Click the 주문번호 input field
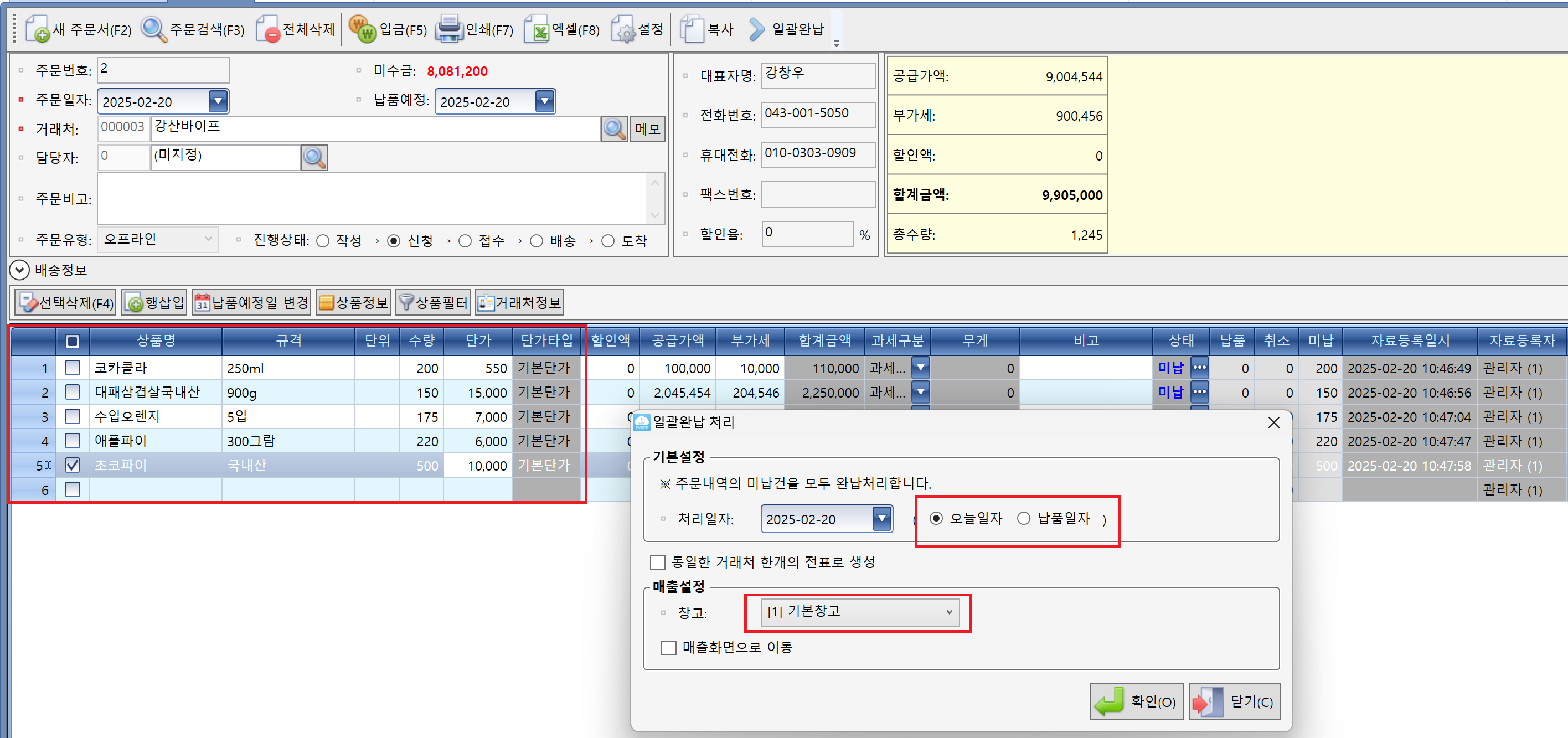Screen dimensions: 1568x738 pyautogui.click(x=163, y=70)
